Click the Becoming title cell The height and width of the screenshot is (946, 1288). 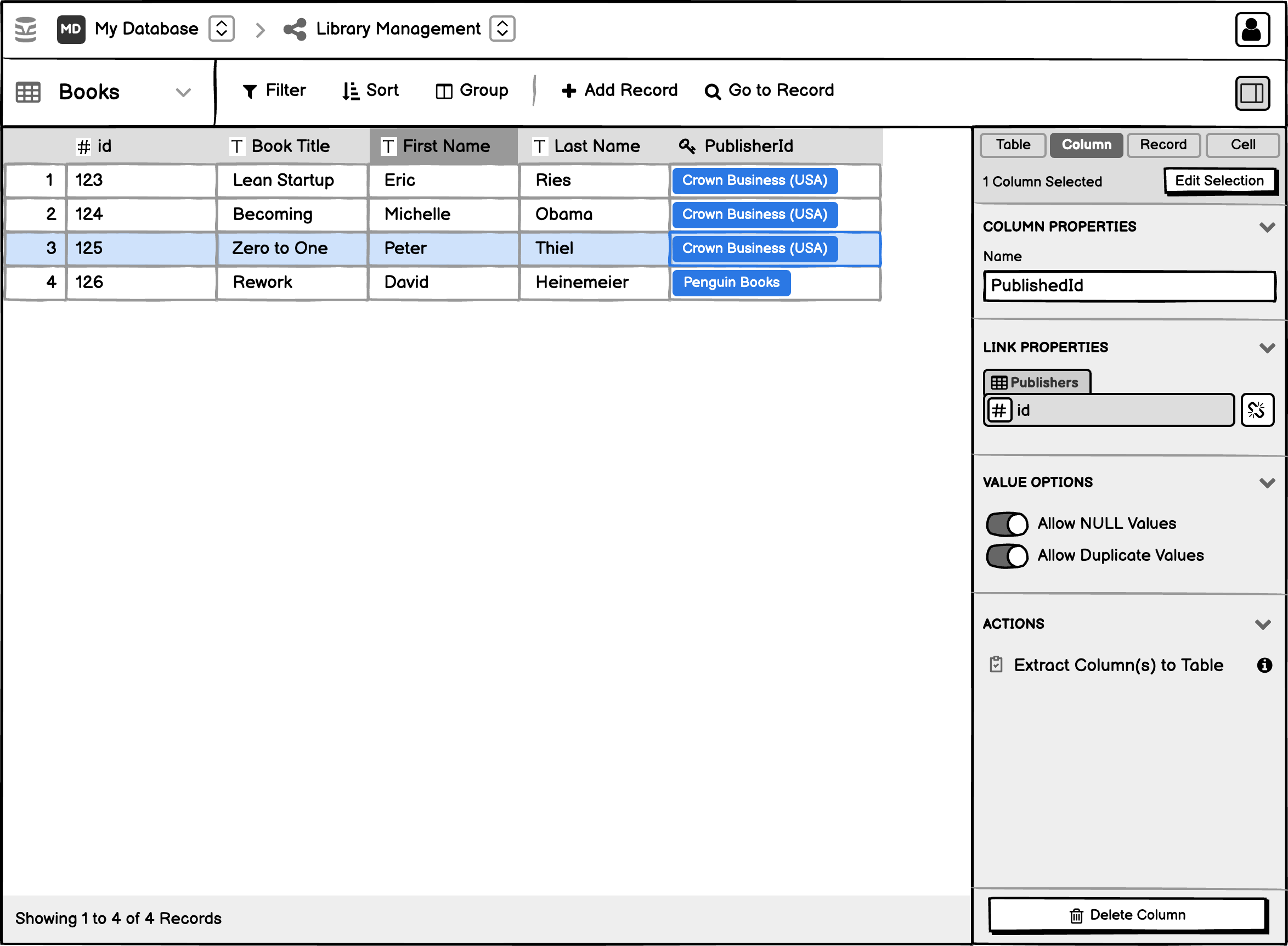click(292, 215)
